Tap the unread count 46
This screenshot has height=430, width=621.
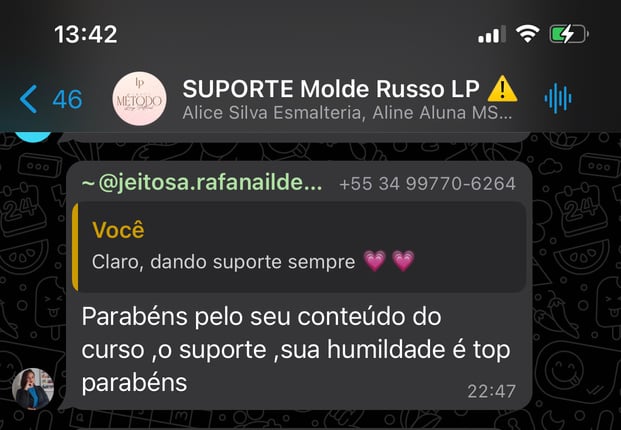(x=67, y=99)
